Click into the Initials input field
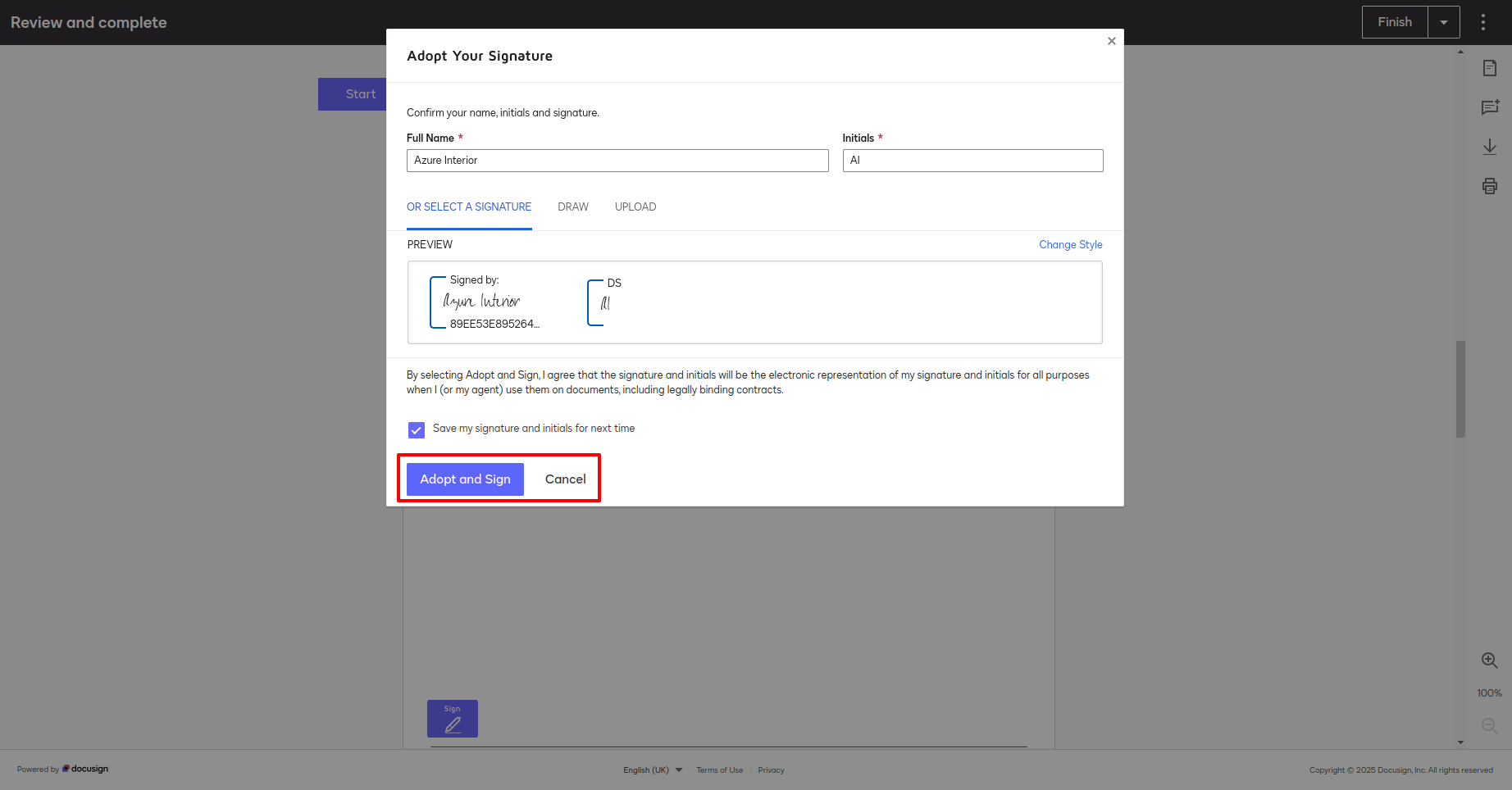Viewport: 1512px width, 790px height. coord(972,161)
